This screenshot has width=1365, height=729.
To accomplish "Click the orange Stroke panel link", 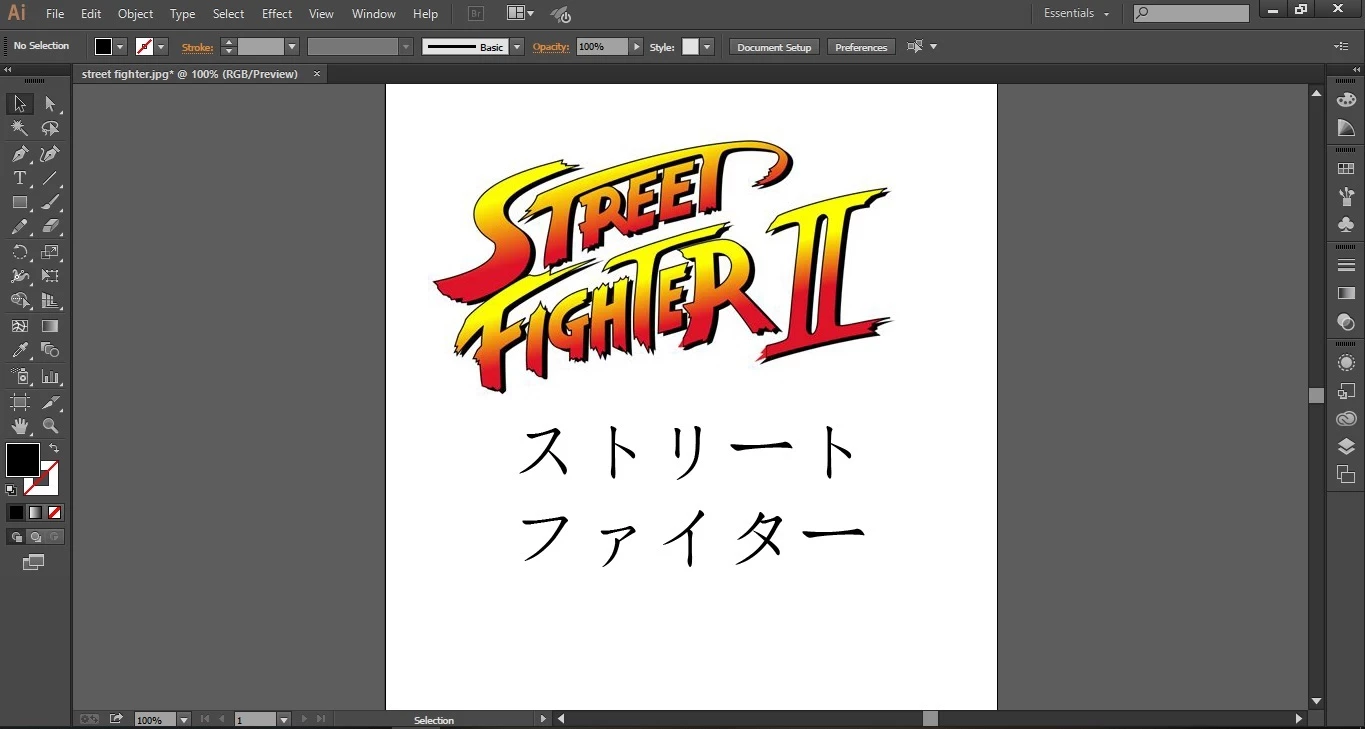I will pos(197,47).
